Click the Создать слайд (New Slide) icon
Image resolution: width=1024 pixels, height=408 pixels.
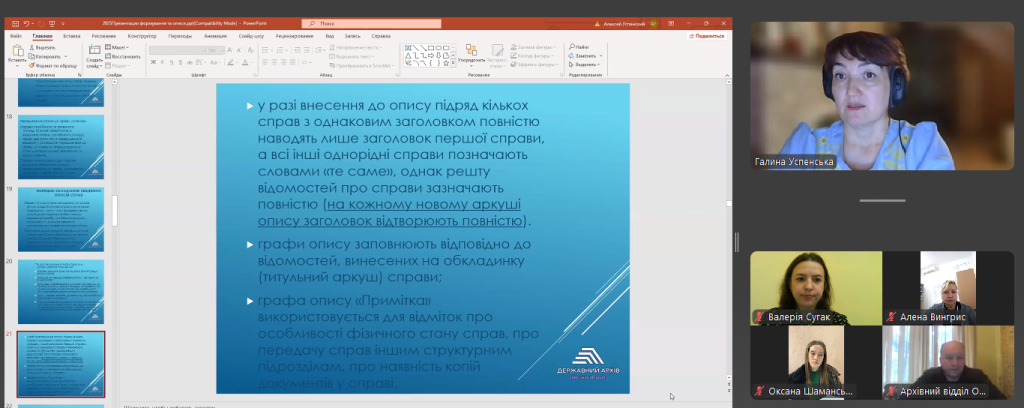coord(94,52)
